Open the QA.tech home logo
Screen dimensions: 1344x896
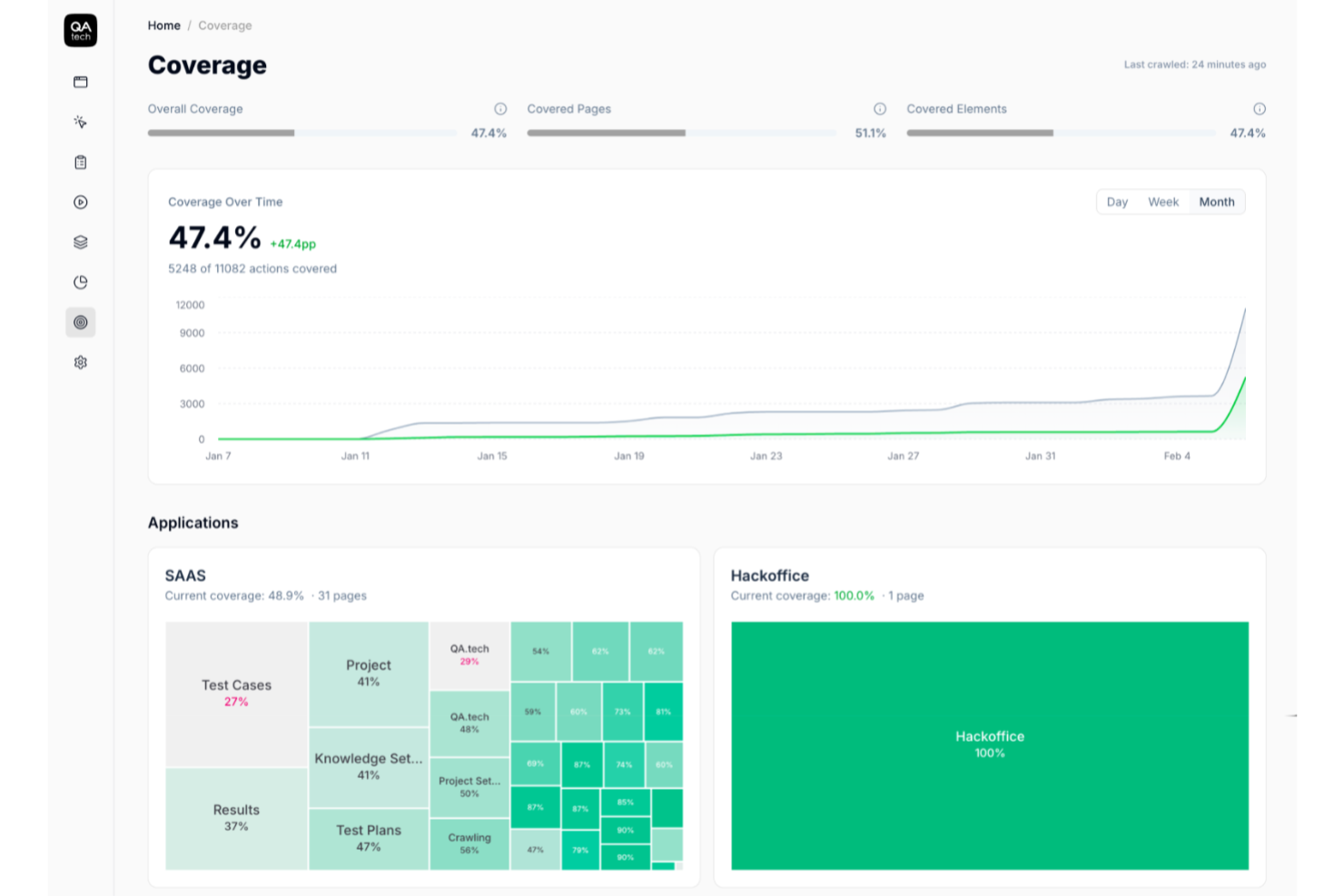pyautogui.click(x=80, y=30)
